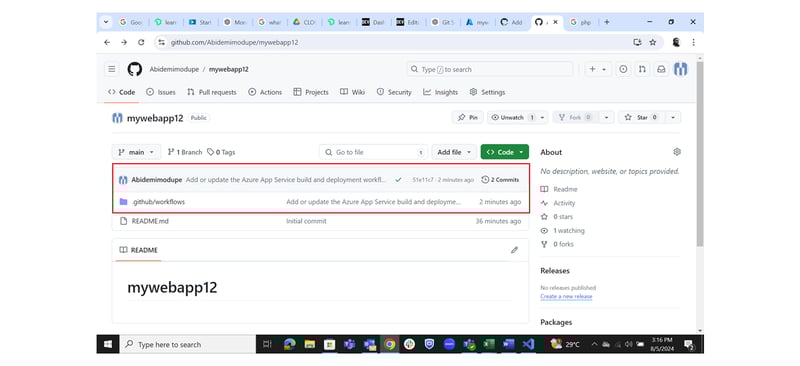Open the 0 Tags link
This screenshot has height=366, width=800.
coord(221,152)
